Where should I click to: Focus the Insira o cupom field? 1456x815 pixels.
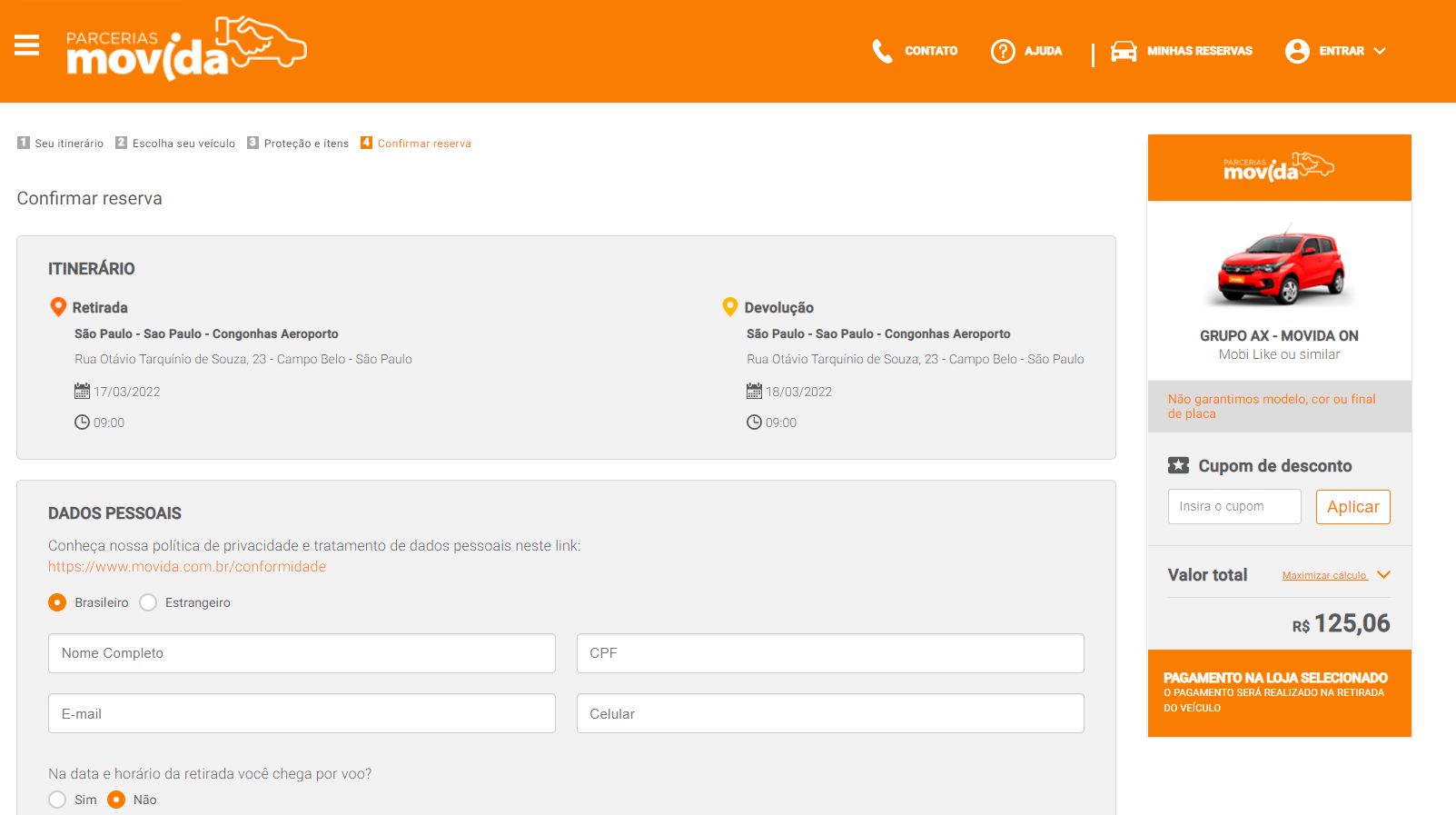click(x=1234, y=507)
